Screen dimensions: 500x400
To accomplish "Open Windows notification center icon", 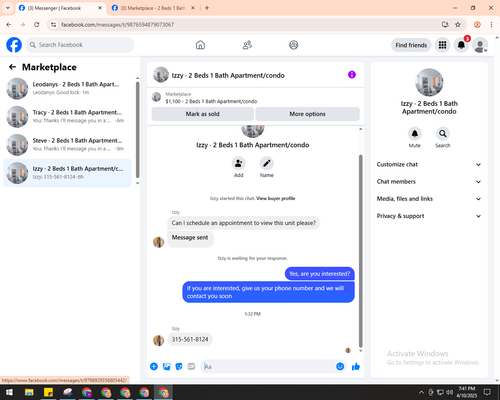I will coord(487,392).
